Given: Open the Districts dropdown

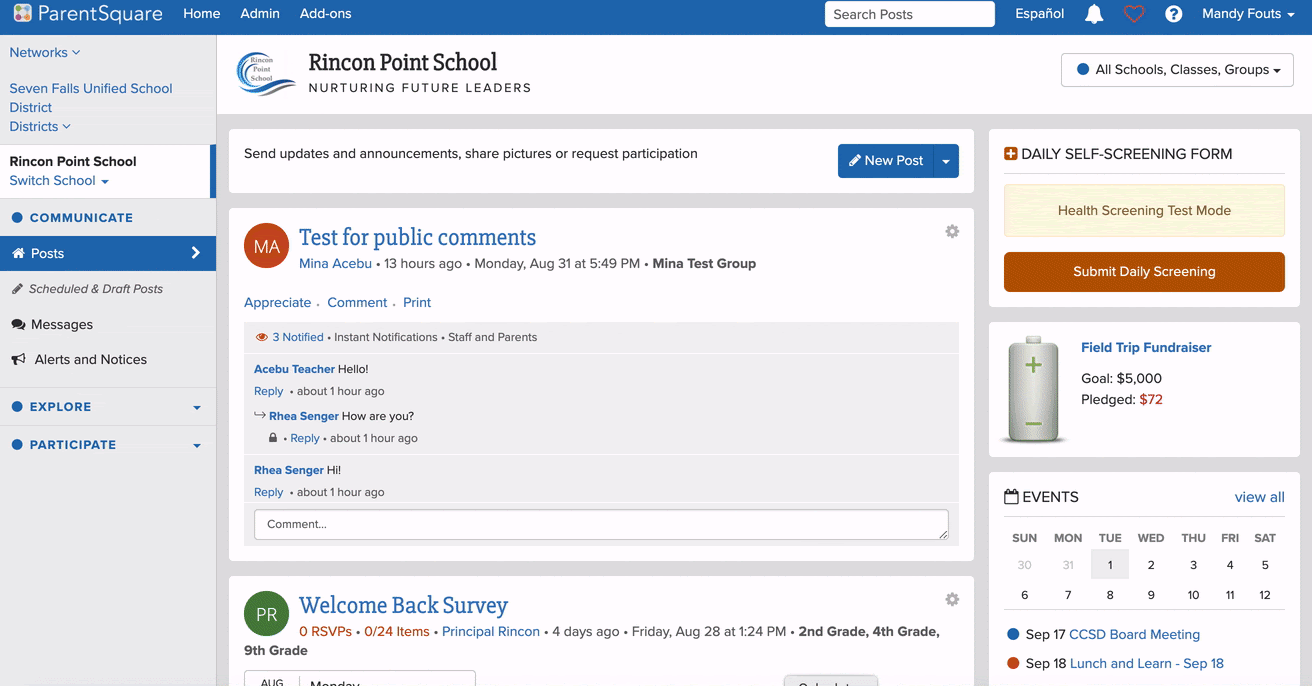Looking at the screenshot, I should click(40, 126).
